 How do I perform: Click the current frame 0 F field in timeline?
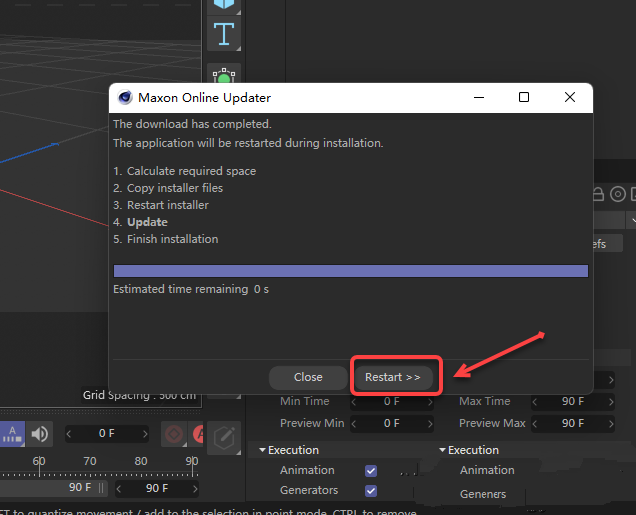(107, 434)
